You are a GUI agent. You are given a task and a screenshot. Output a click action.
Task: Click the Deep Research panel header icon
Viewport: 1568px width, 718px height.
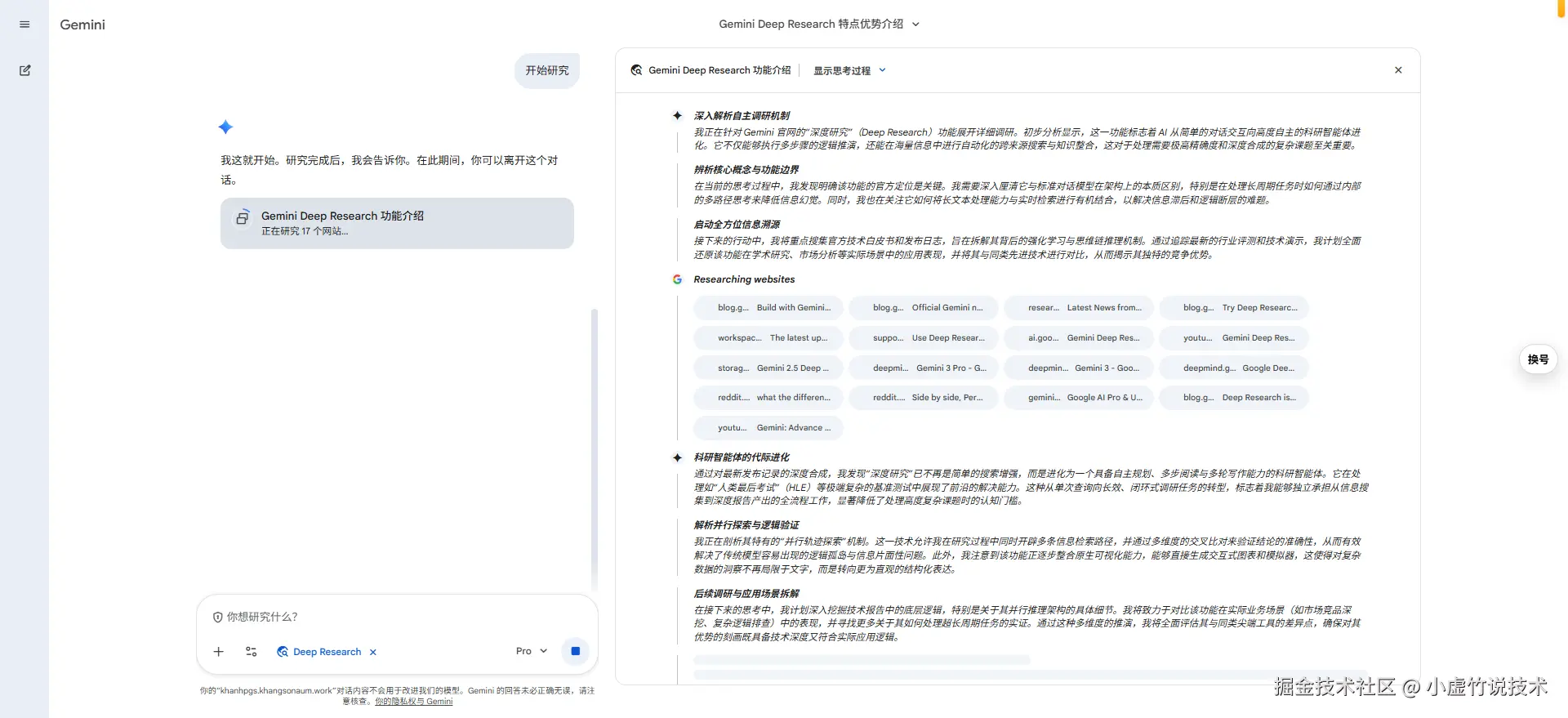coord(636,70)
